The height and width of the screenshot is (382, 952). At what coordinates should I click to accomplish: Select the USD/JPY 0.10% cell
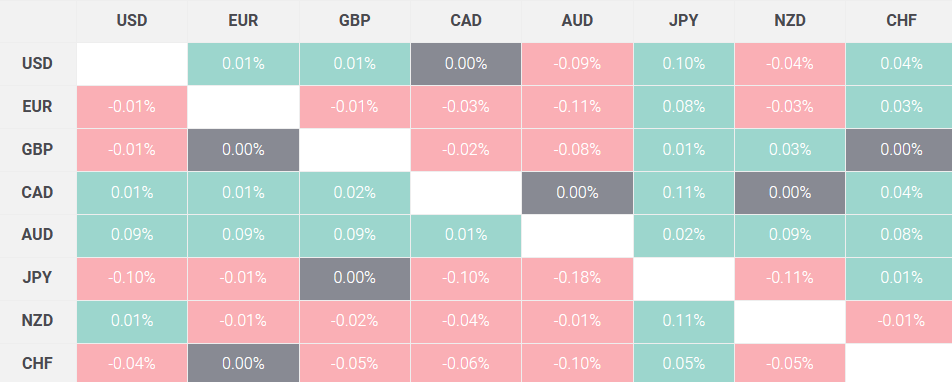pos(684,64)
